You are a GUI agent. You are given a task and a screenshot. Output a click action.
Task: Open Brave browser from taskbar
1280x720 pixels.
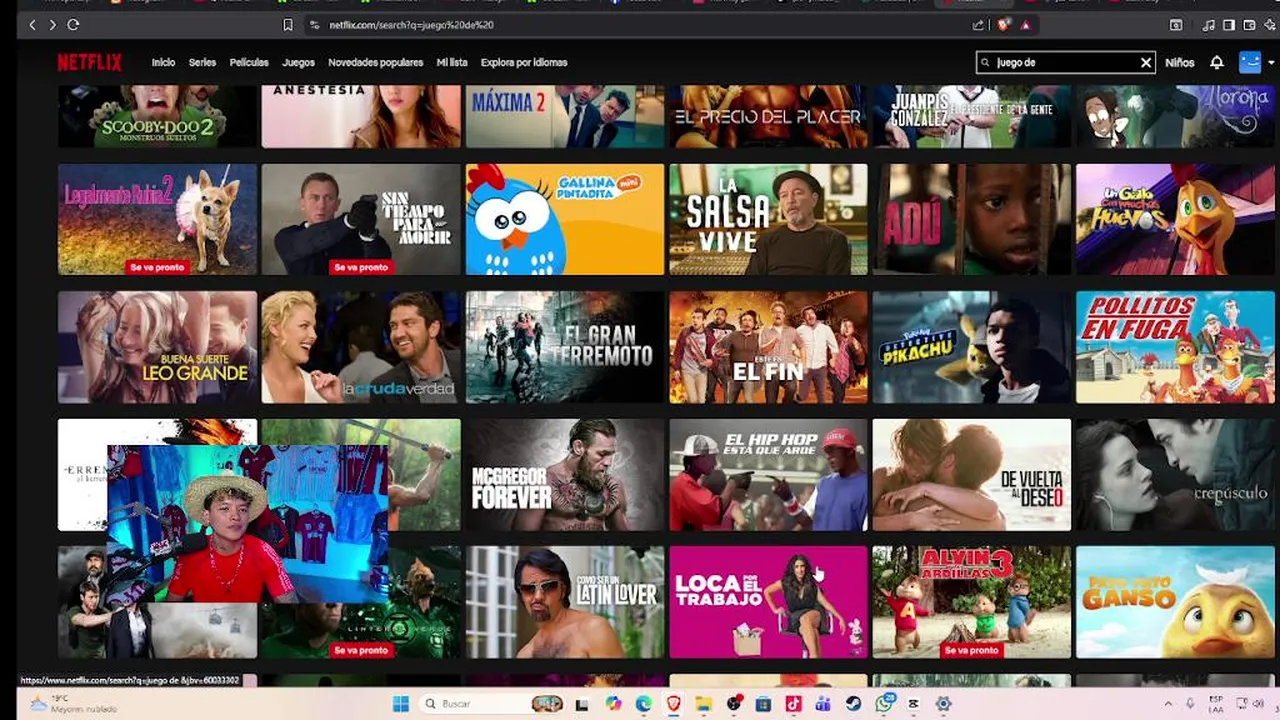coord(674,704)
